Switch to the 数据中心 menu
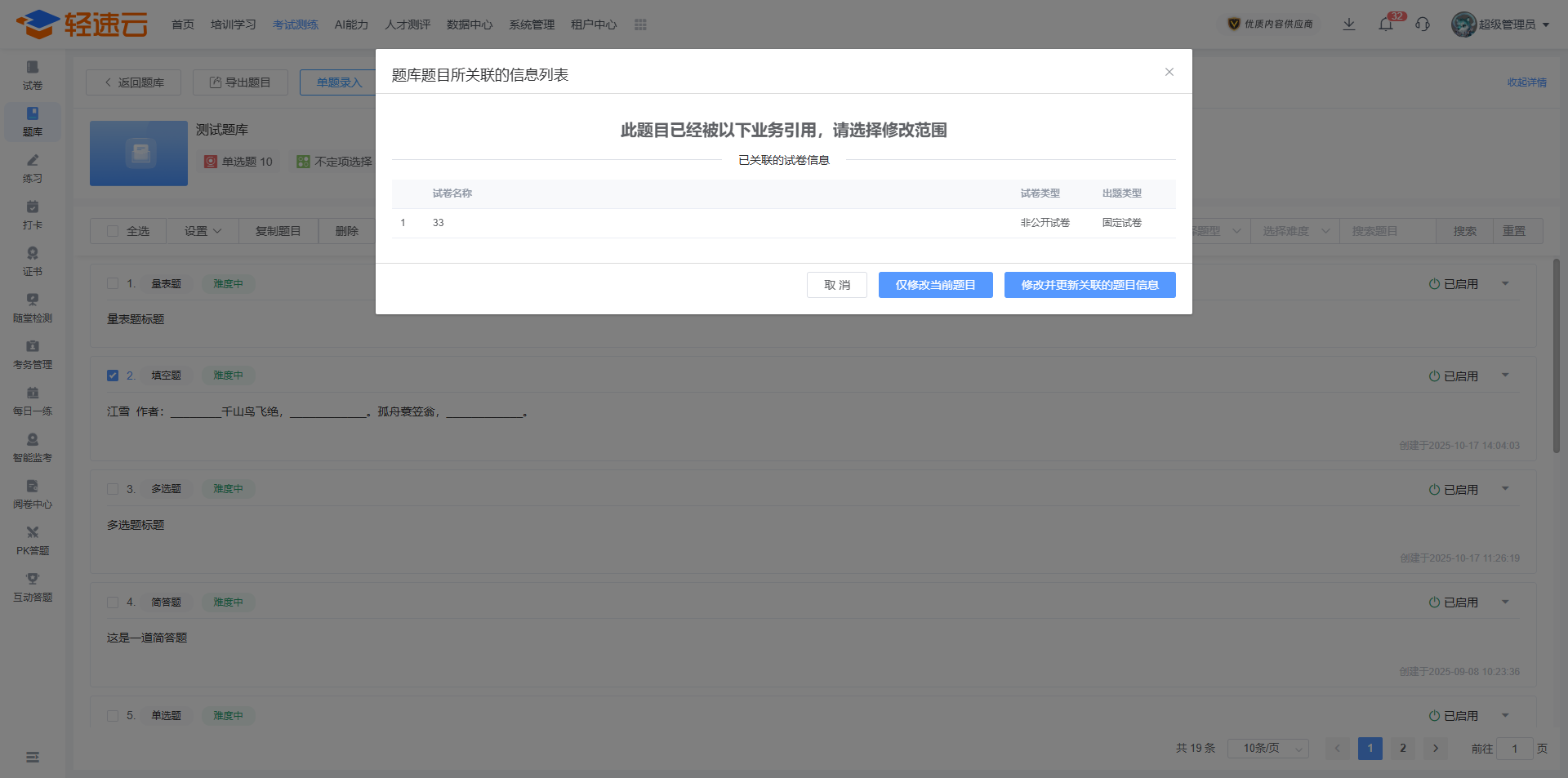The height and width of the screenshot is (778, 1568). coord(470,24)
